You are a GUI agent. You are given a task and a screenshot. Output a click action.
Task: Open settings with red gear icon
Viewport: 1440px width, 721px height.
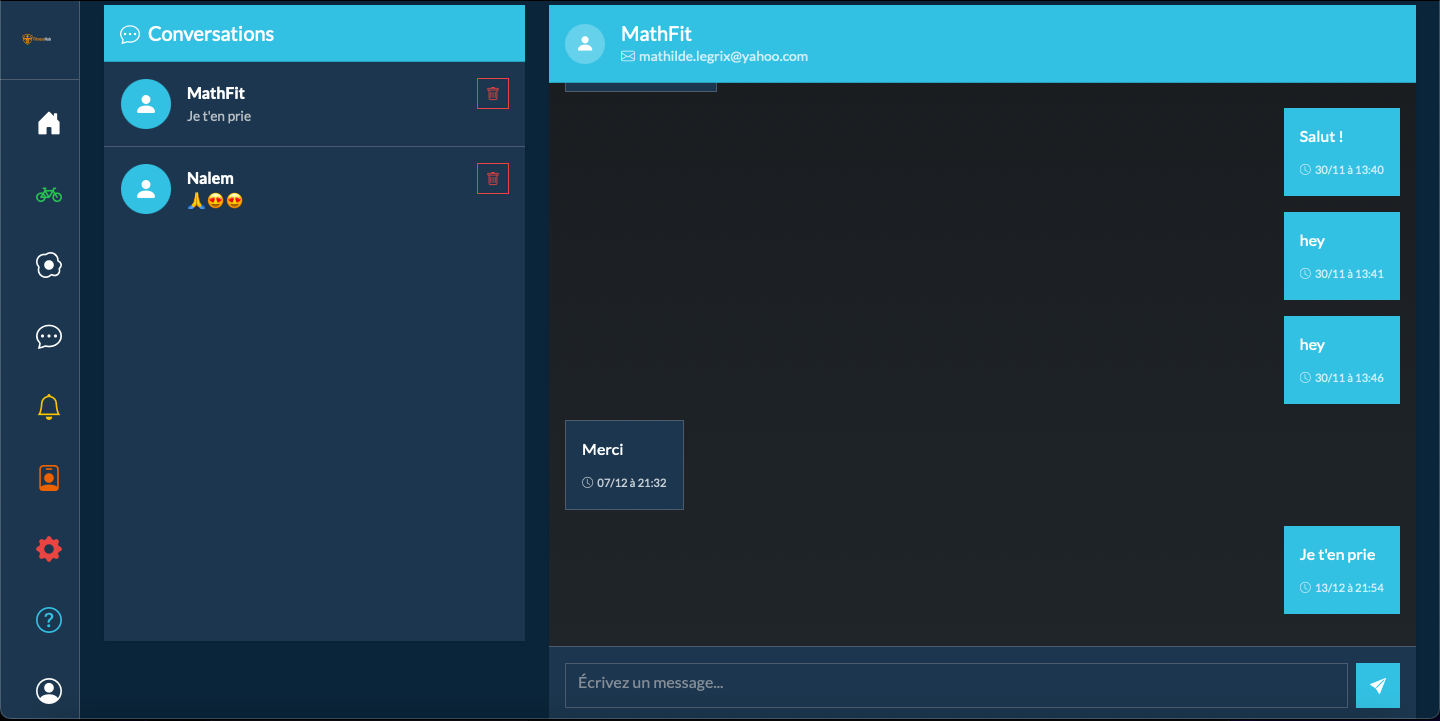48,549
